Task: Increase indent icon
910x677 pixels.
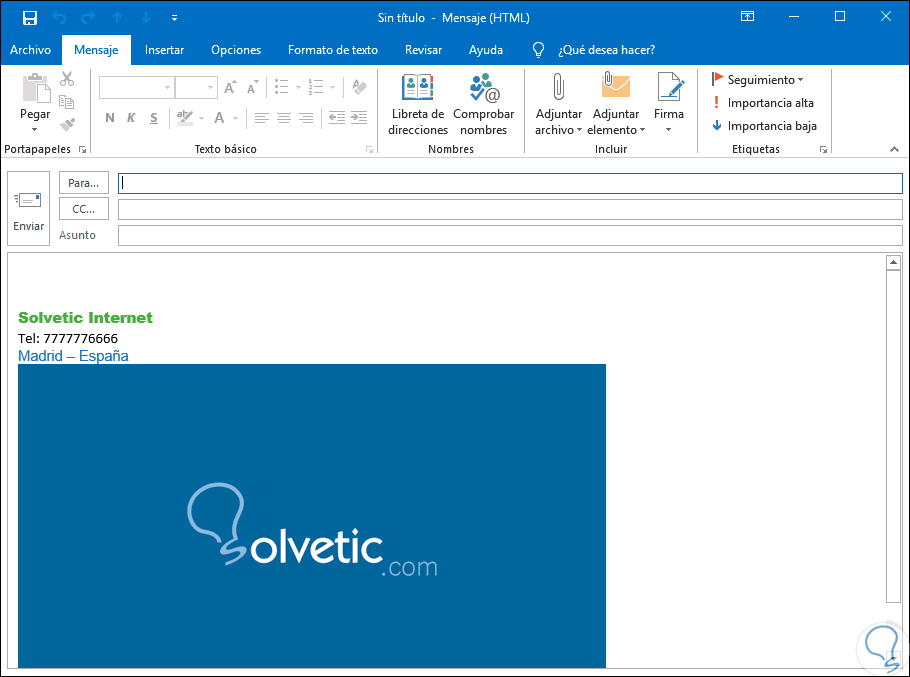Action: pyautogui.click(x=359, y=118)
